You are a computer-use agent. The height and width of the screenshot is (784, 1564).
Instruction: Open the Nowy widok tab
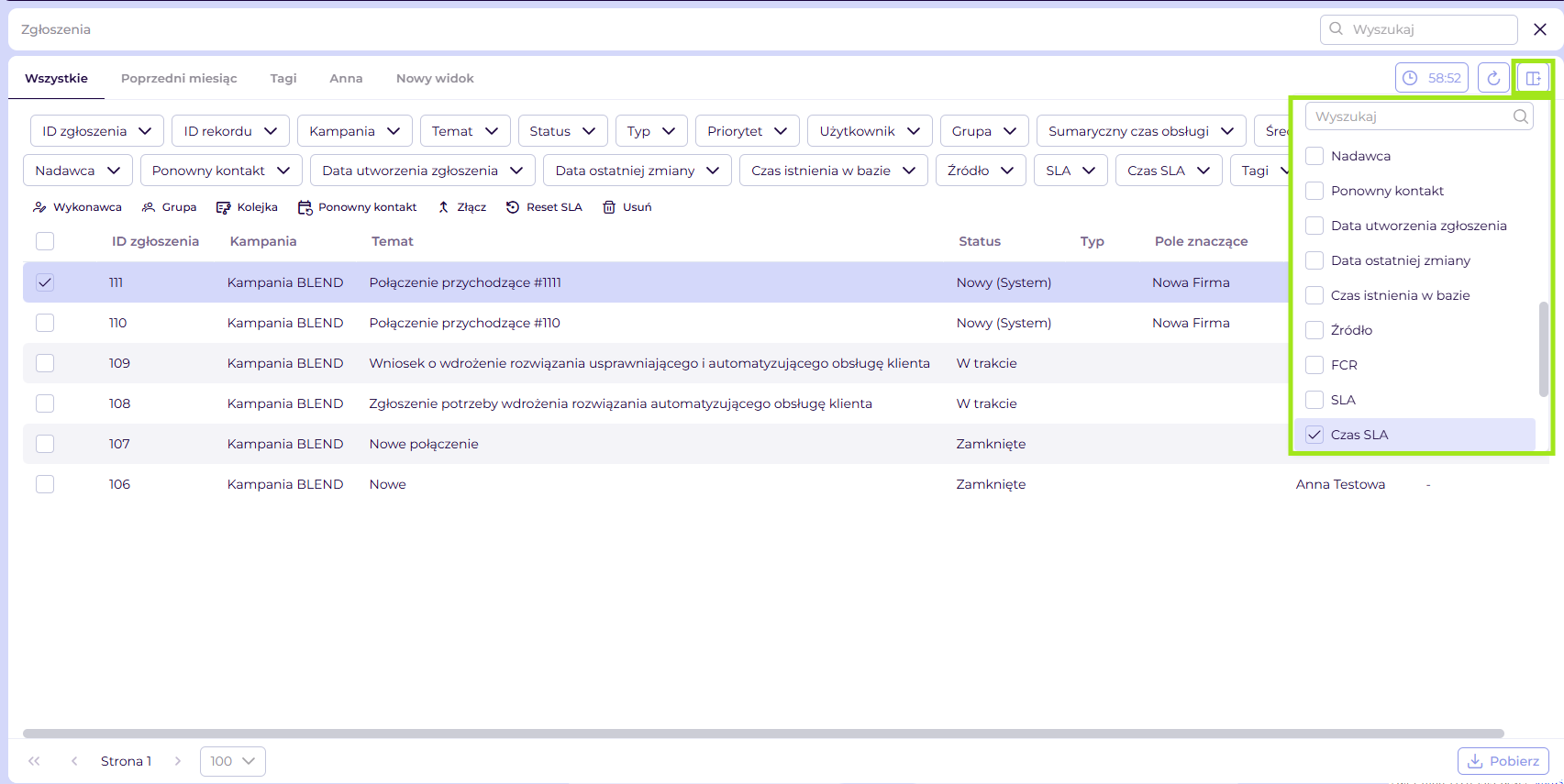(435, 79)
